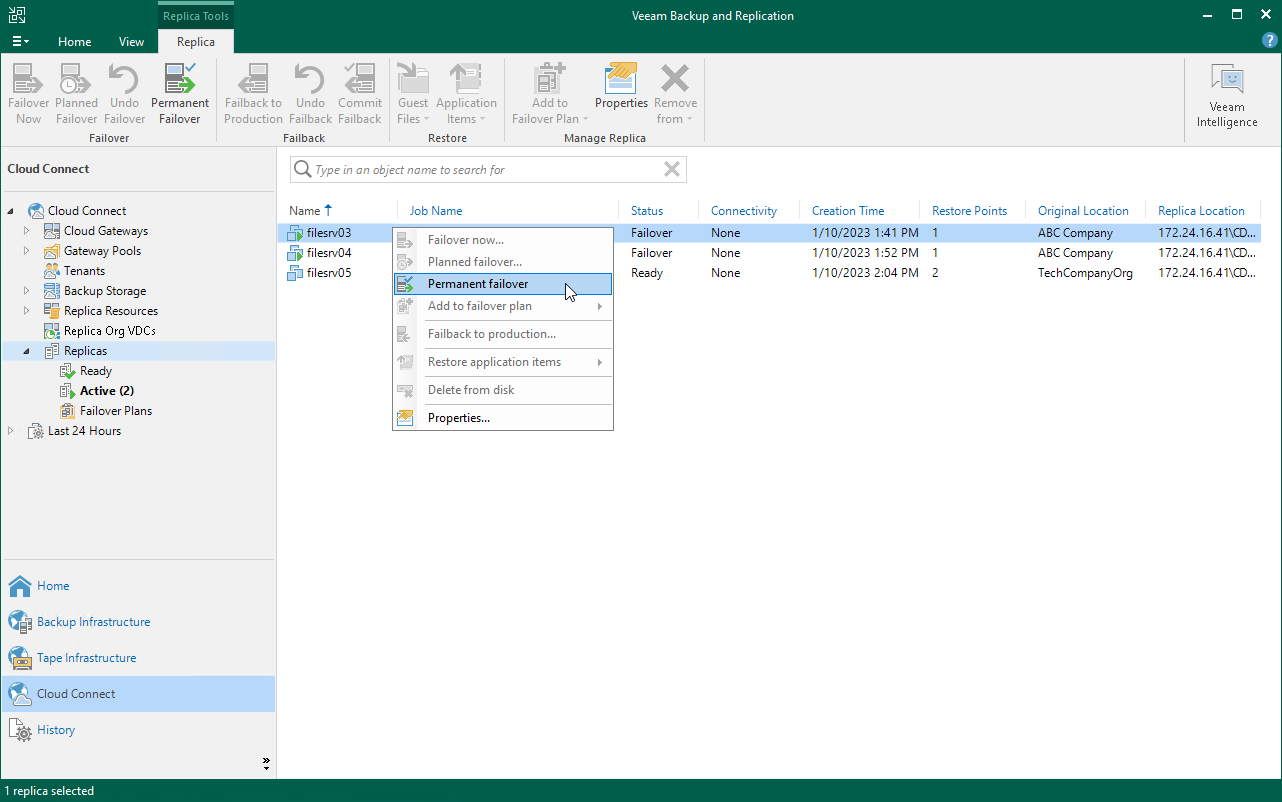The height and width of the screenshot is (802, 1282).
Task: Click the Planned Failover ribbon icon
Action: [x=77, y=94]
